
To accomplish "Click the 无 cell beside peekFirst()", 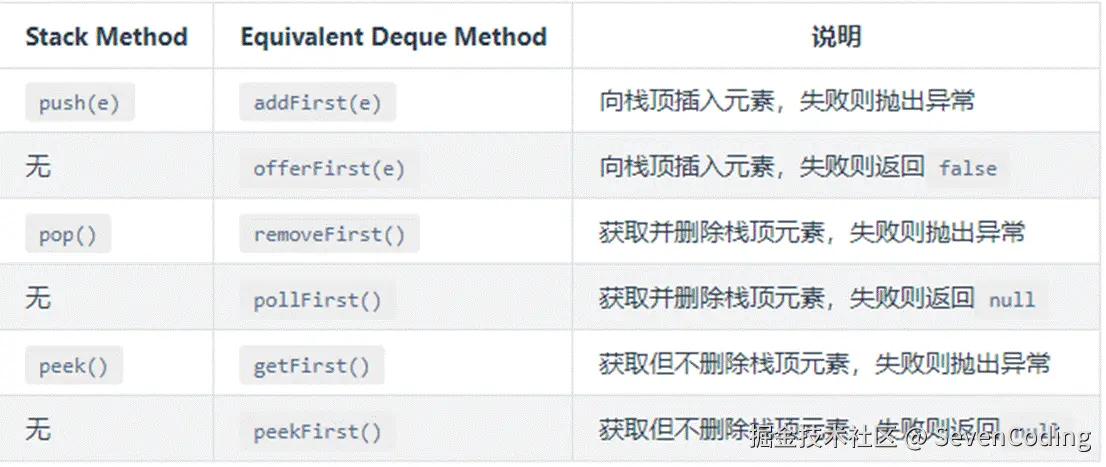I will click(38, 430).
